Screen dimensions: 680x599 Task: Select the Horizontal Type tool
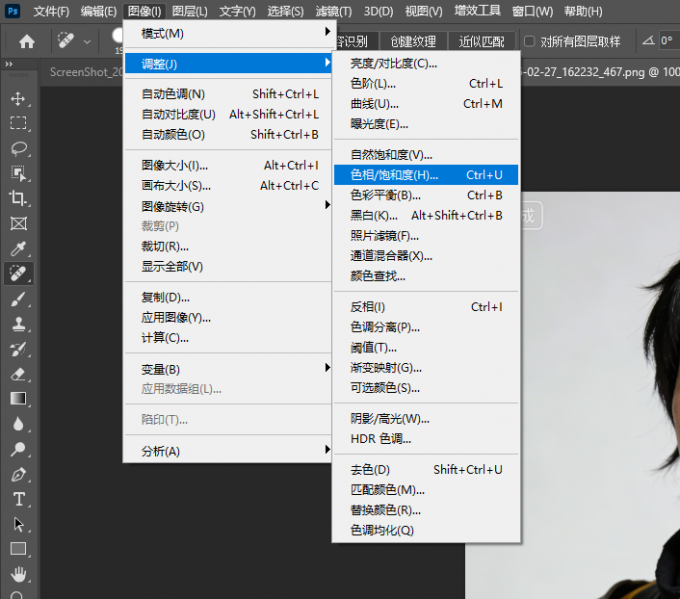tap(18, 499)
